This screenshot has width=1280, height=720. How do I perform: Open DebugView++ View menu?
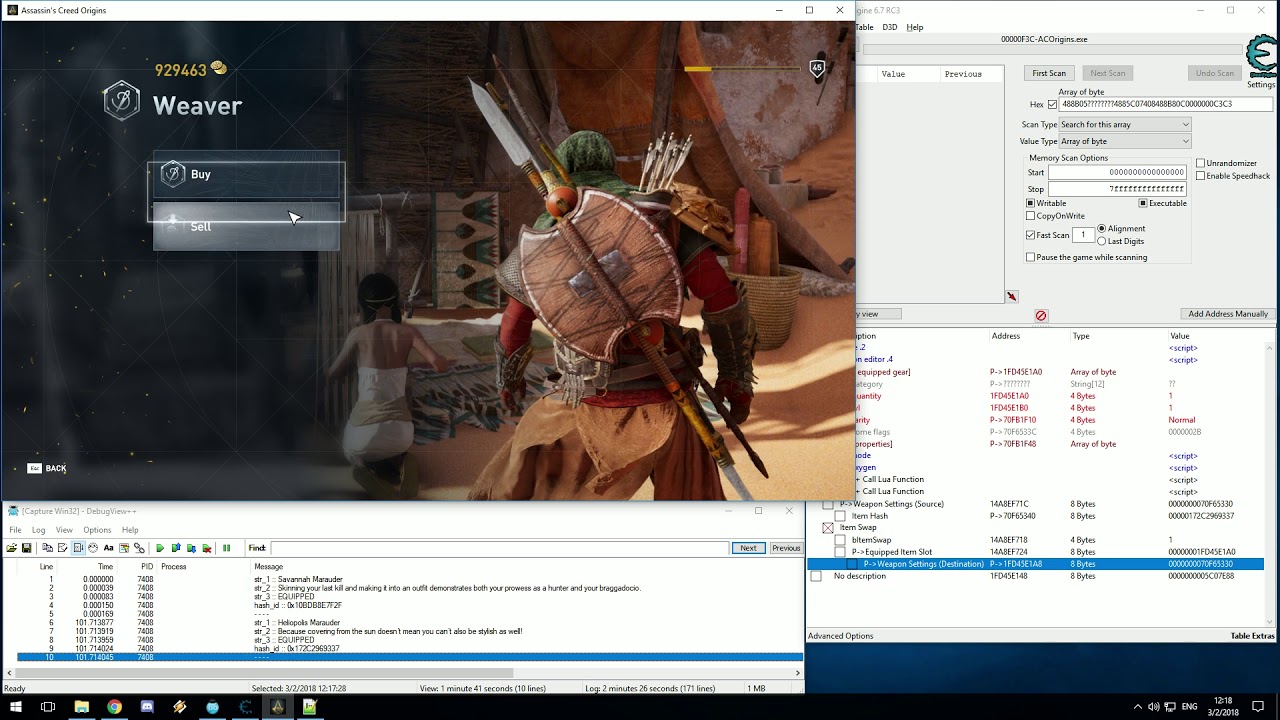tap(64, 530)
